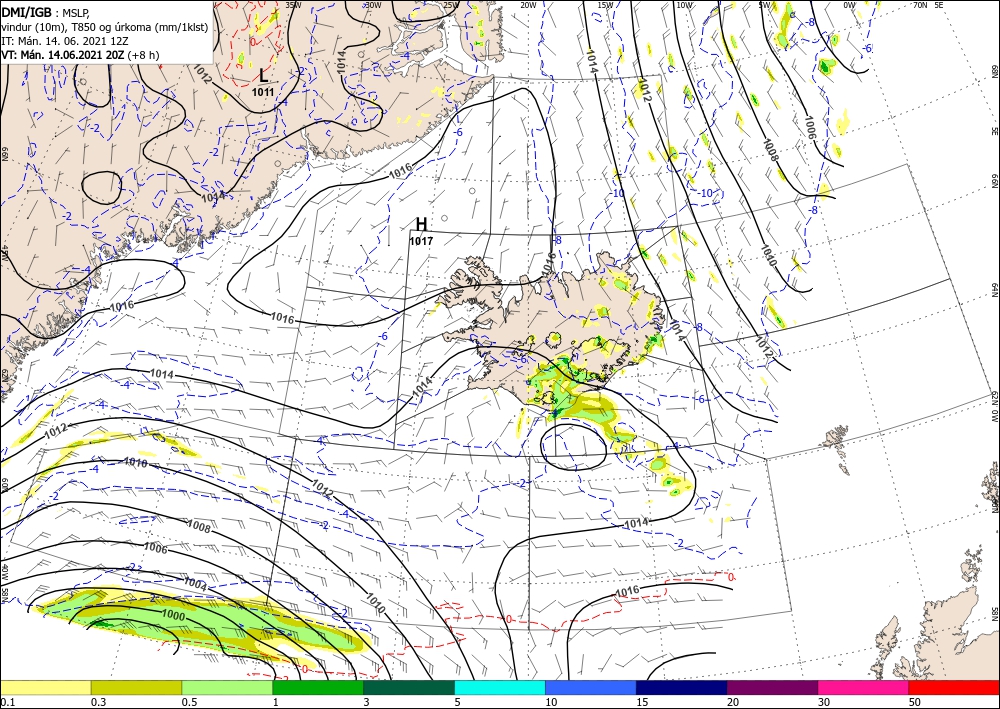Select the green 1–3 legend swatch
Image resolution: width=1000 pixels, height=709 pixels.
(318, 687)
